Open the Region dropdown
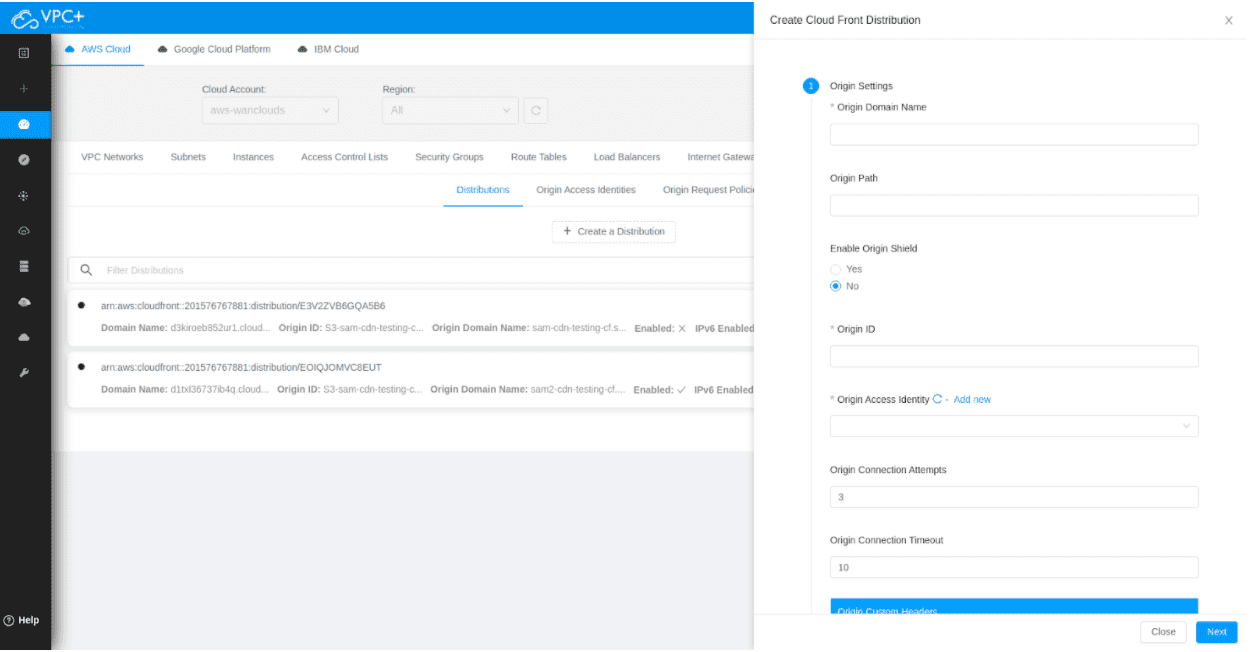The height and width of the screenshot is (652, 1260). pyautogui.click(x=450, y=110)
